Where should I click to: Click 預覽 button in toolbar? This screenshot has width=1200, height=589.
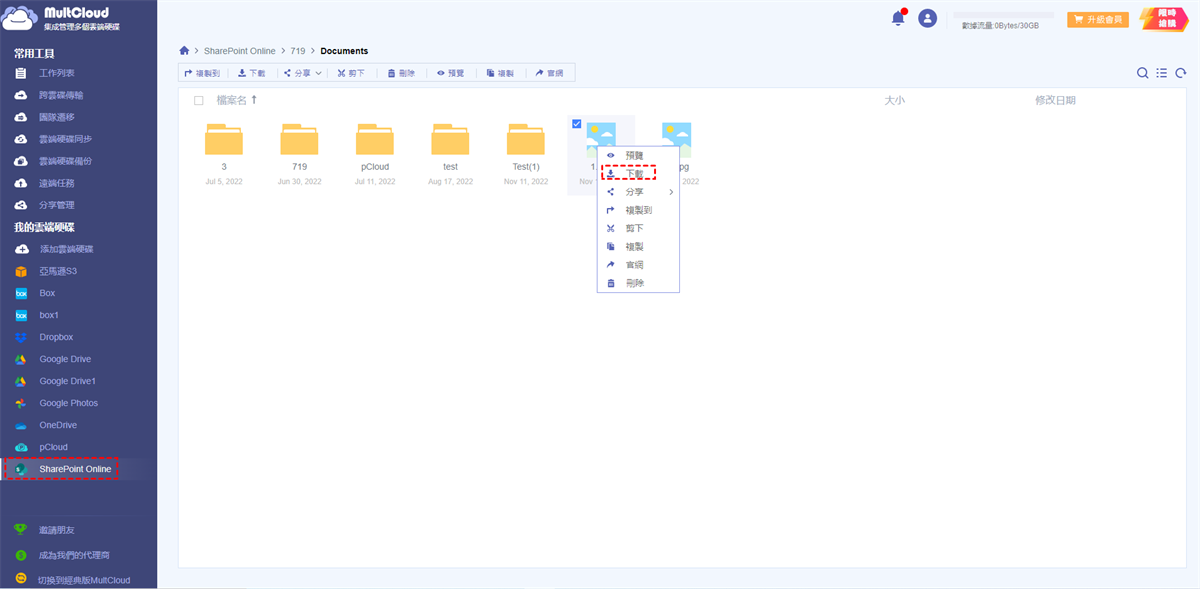[451, 73]
